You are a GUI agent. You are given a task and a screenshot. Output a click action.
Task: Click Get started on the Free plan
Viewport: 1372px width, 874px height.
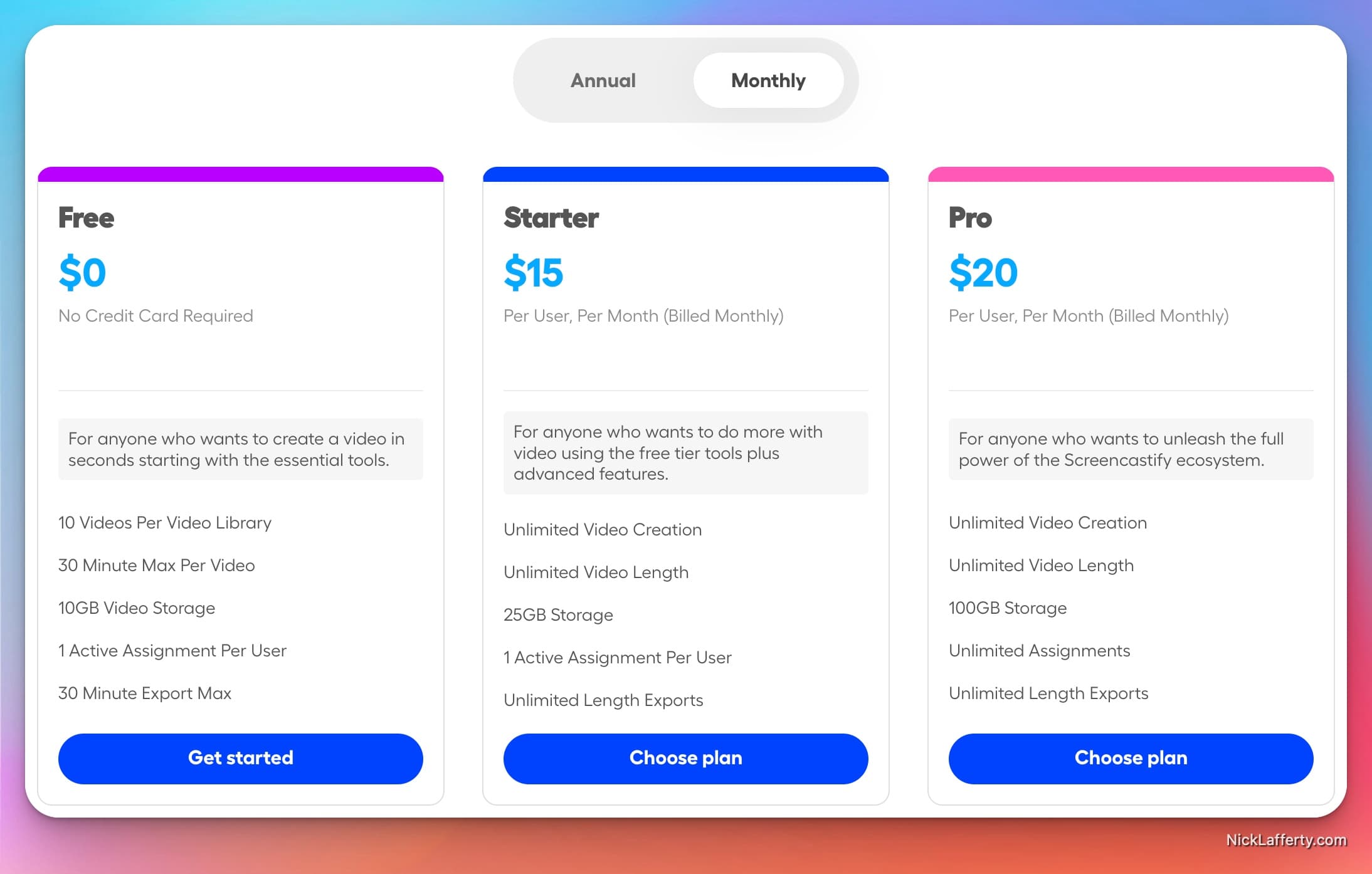click(240, 758)
